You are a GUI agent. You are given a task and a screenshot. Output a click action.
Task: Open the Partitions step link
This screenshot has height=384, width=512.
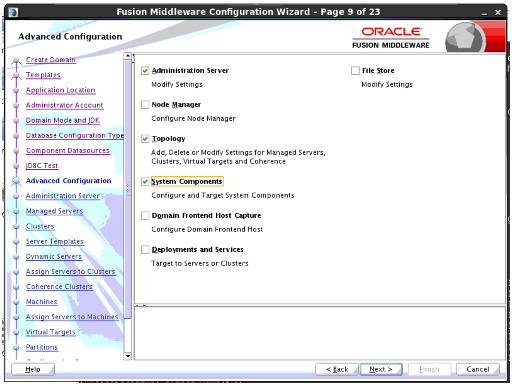42,347
